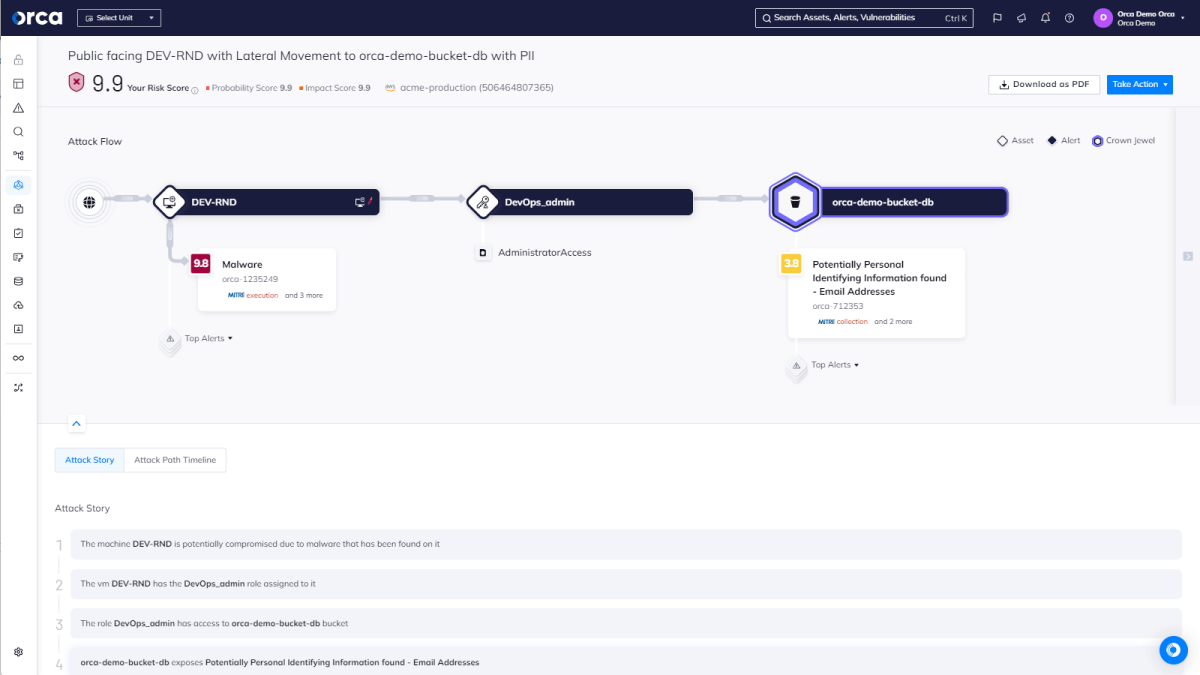Click the AdministratorAccess policy icon
This screenshot has width=1200, height=675.
coord(483,253)
